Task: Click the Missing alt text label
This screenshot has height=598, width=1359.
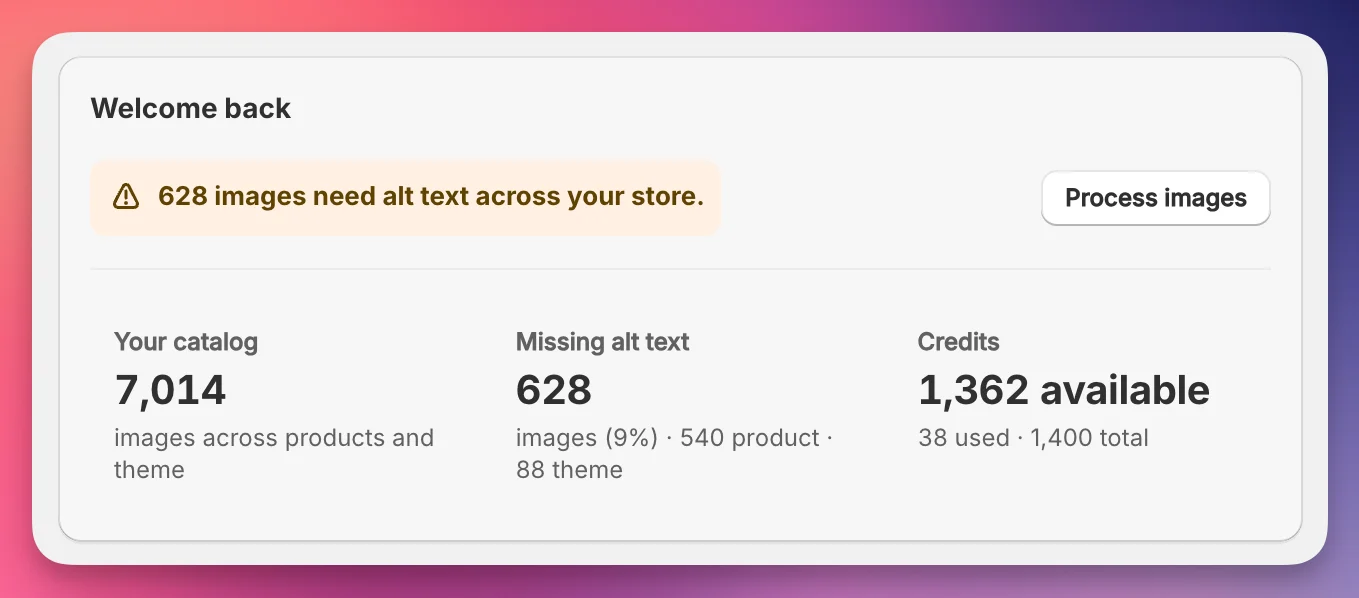Action: 602,341
